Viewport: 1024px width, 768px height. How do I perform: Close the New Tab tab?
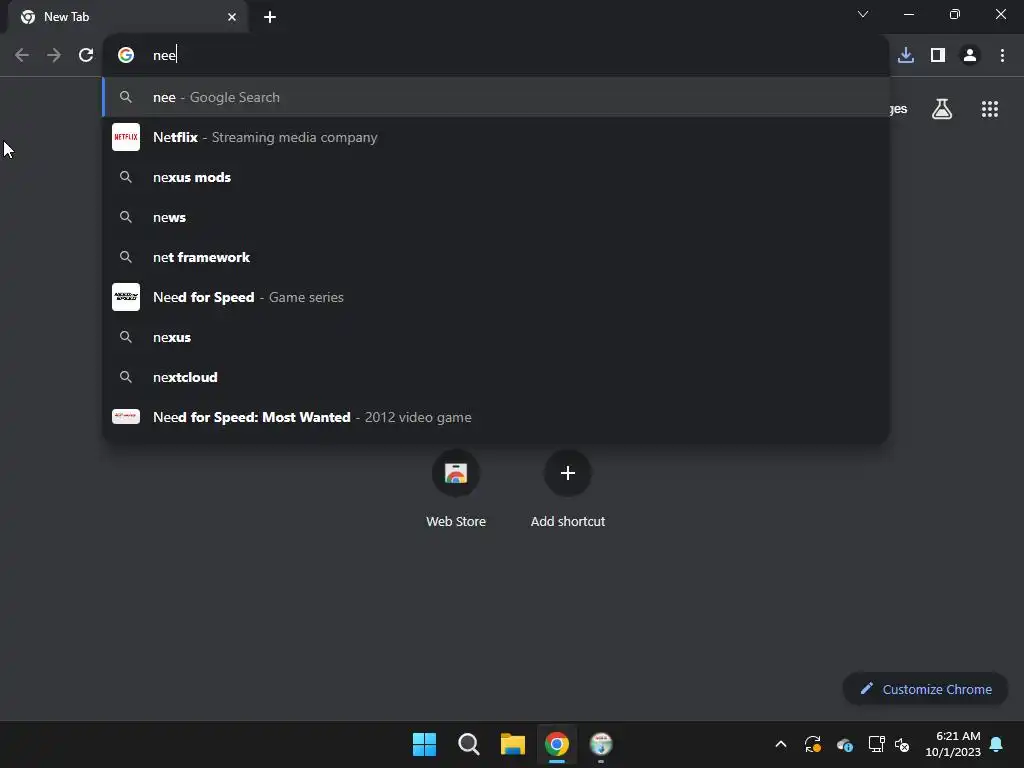[x=232, y=17]
